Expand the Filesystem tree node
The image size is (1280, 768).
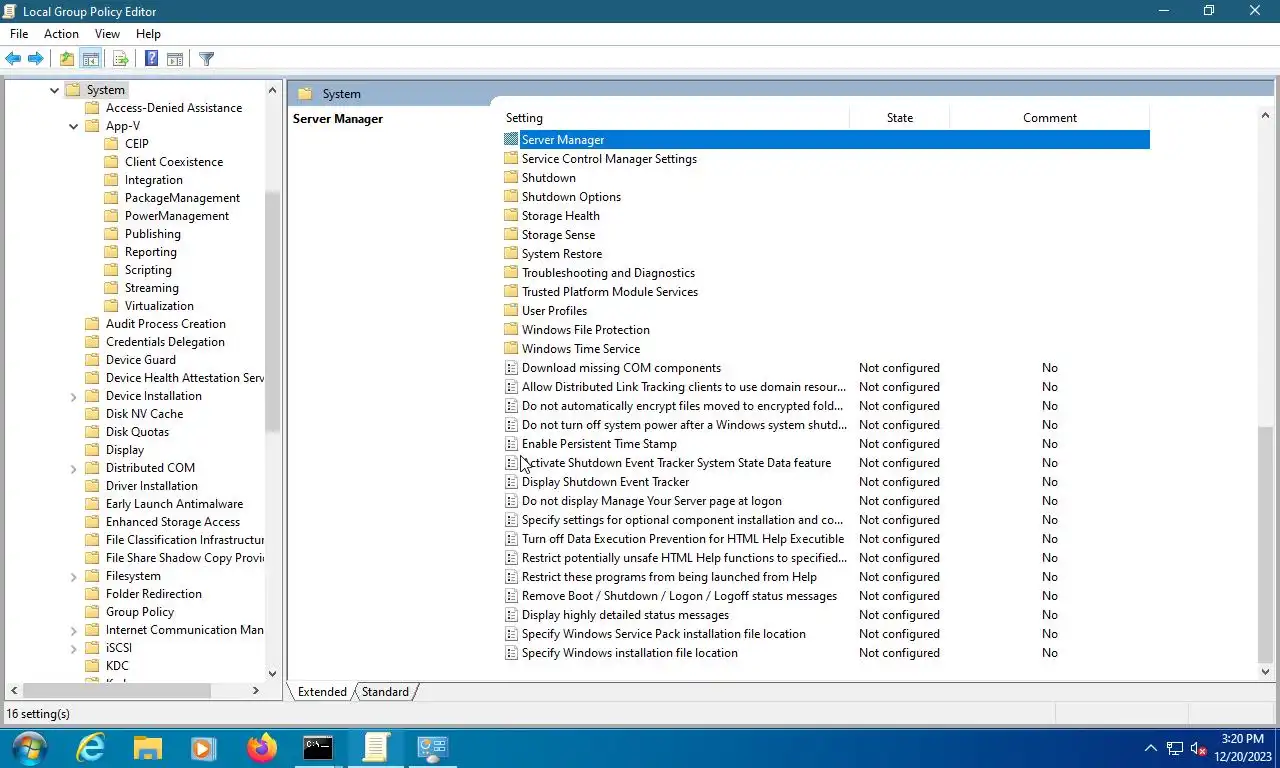(x=73, y=576)
